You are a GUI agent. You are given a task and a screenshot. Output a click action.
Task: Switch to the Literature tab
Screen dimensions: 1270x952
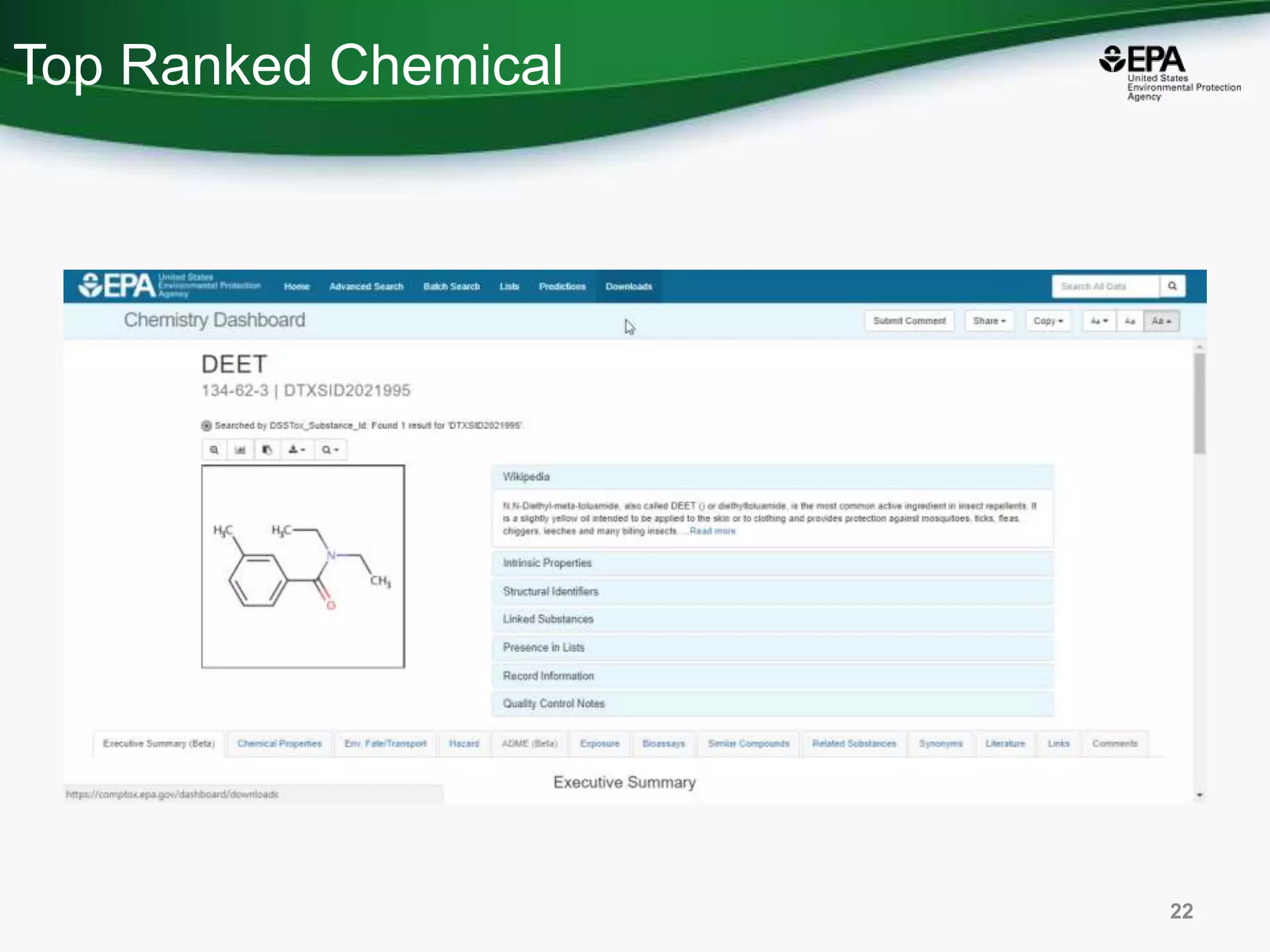[x=1005, y=744]
